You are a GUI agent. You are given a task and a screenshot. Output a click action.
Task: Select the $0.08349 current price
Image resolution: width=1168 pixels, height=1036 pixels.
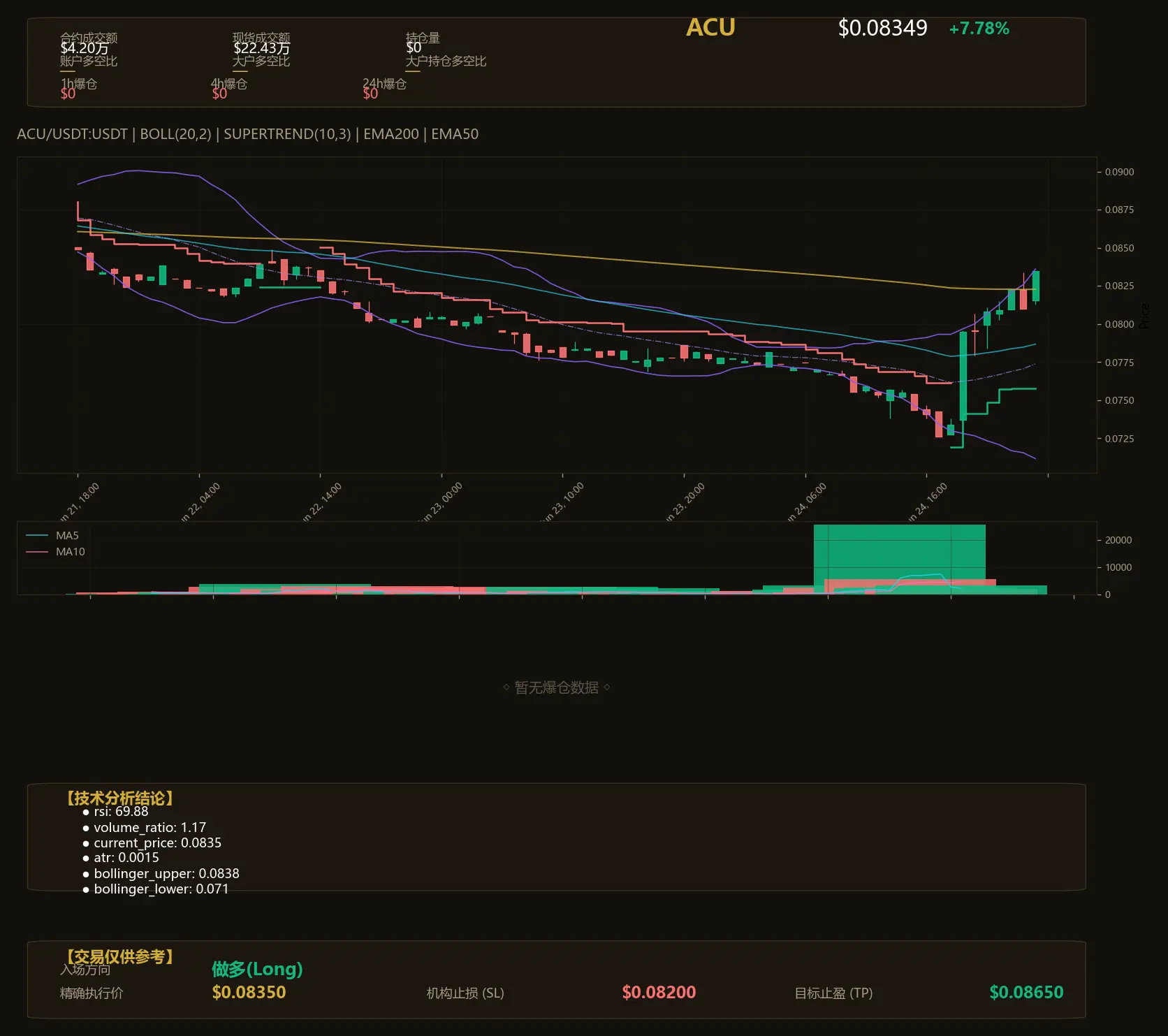(x=882, y=28)
